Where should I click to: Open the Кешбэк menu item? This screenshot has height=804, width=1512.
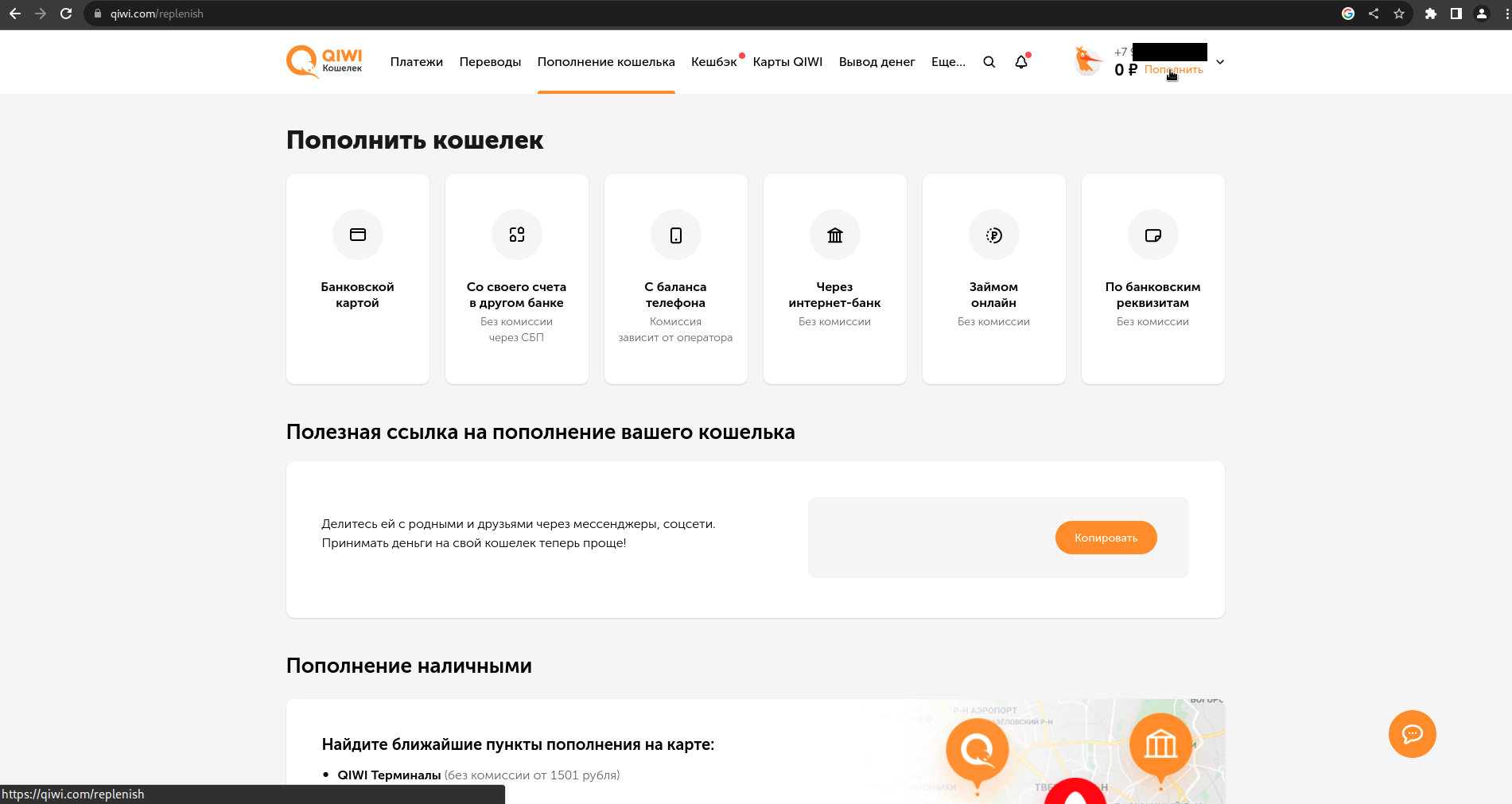(714, 62)
